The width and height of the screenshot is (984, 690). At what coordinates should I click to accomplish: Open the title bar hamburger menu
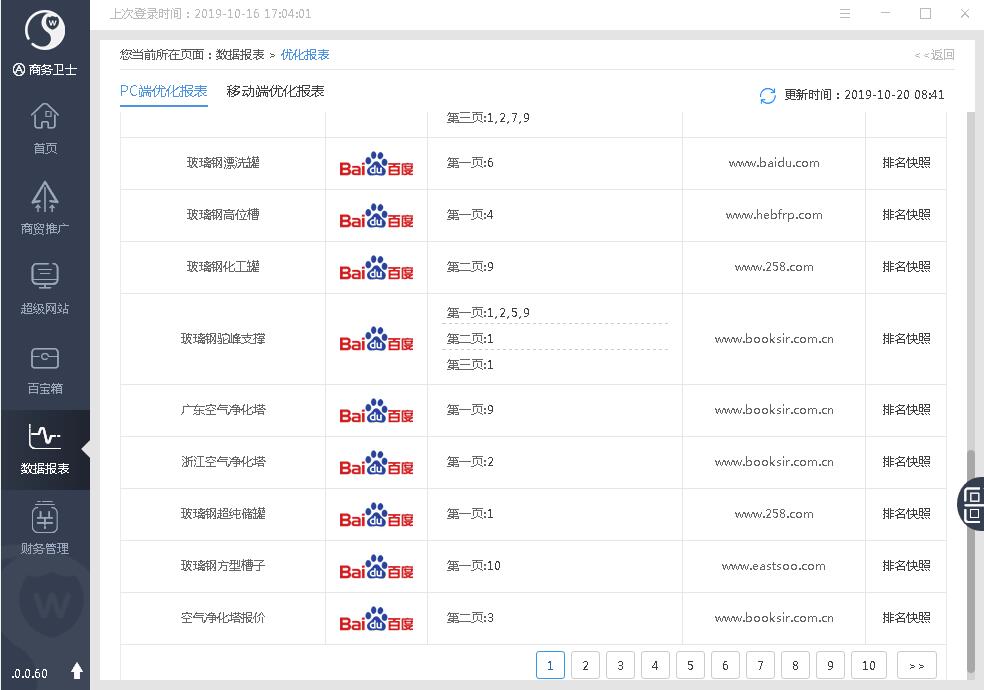(846, 14)
